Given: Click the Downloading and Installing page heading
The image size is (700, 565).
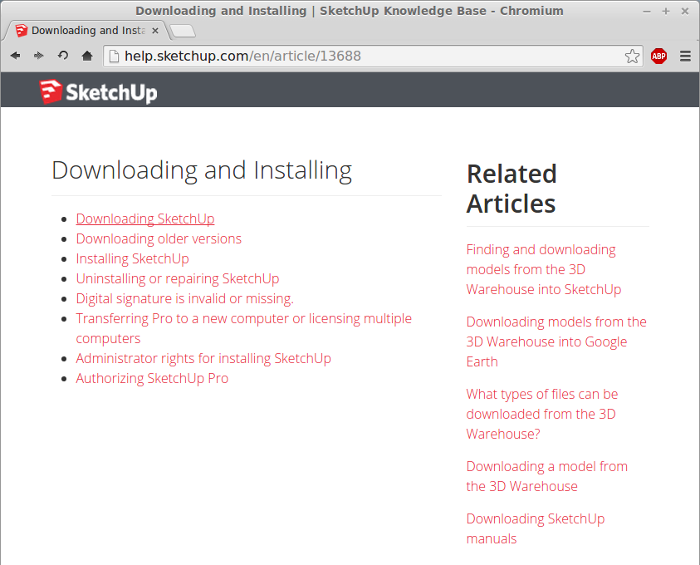Looking at the screenshot, I should 202,170.
